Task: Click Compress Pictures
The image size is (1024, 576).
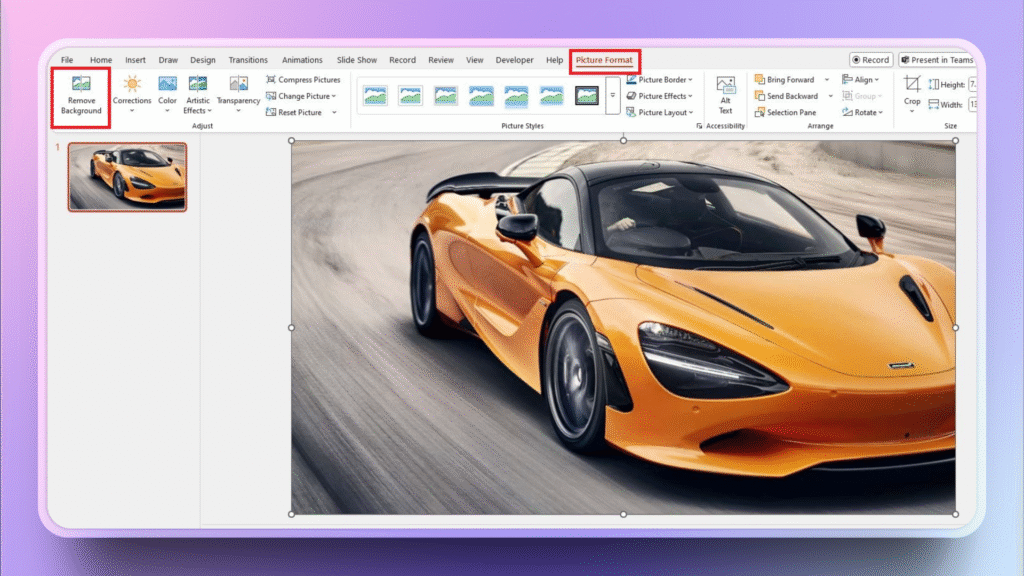Action: (x=303, y=80)
